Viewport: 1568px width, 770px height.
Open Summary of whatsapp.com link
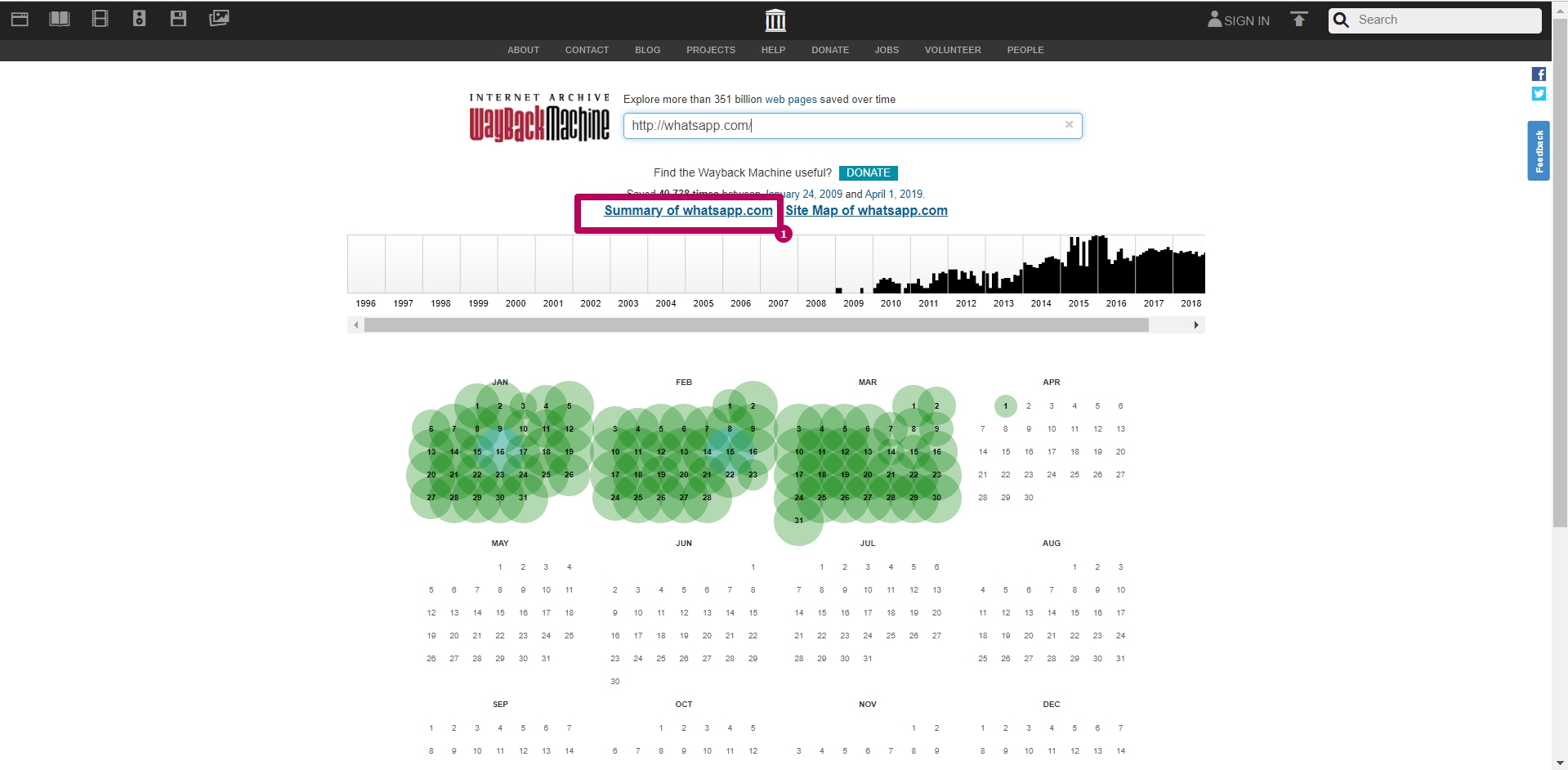coord(688,211)
